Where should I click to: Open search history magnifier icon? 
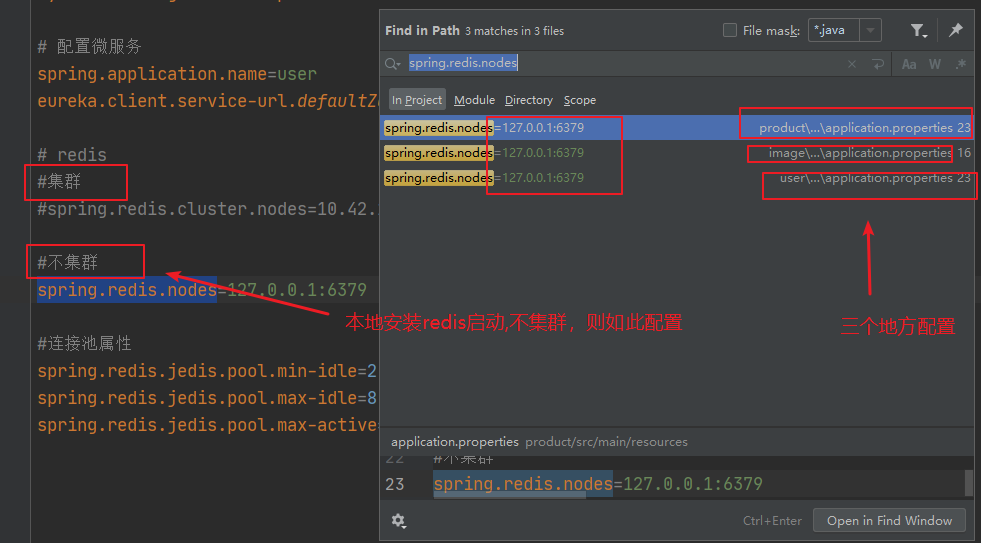click(x=393, y=64)
